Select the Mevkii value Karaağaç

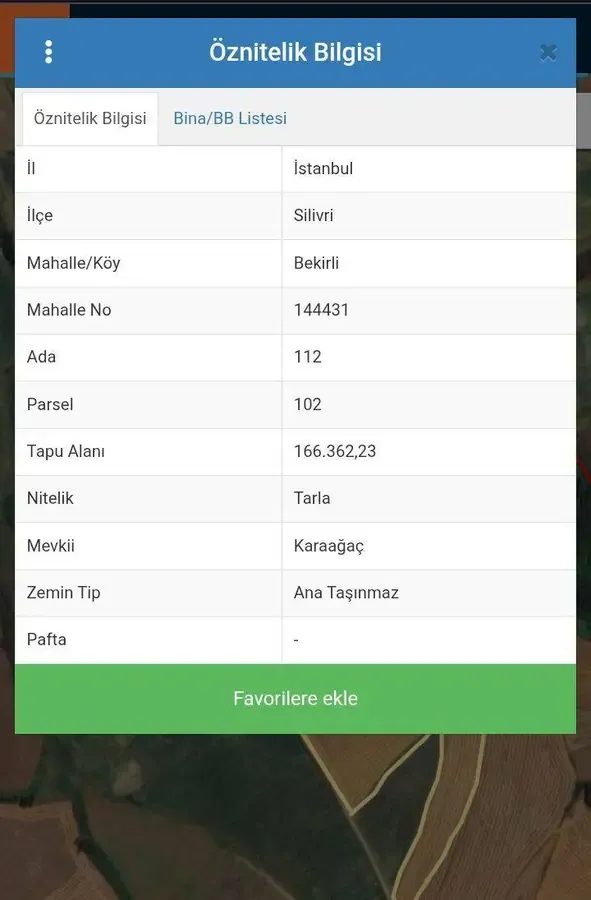(329, 546)
